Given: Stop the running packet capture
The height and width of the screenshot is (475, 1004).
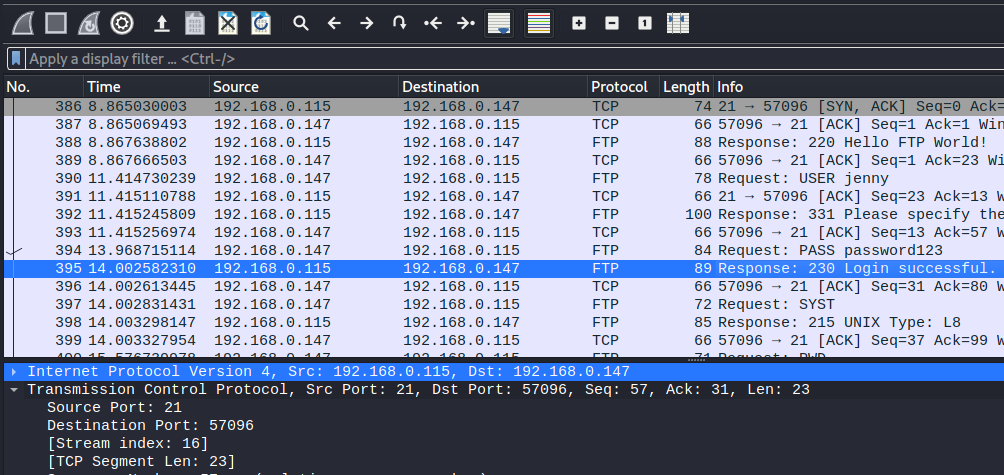Looking at the screenshot, I should point(56,24).
